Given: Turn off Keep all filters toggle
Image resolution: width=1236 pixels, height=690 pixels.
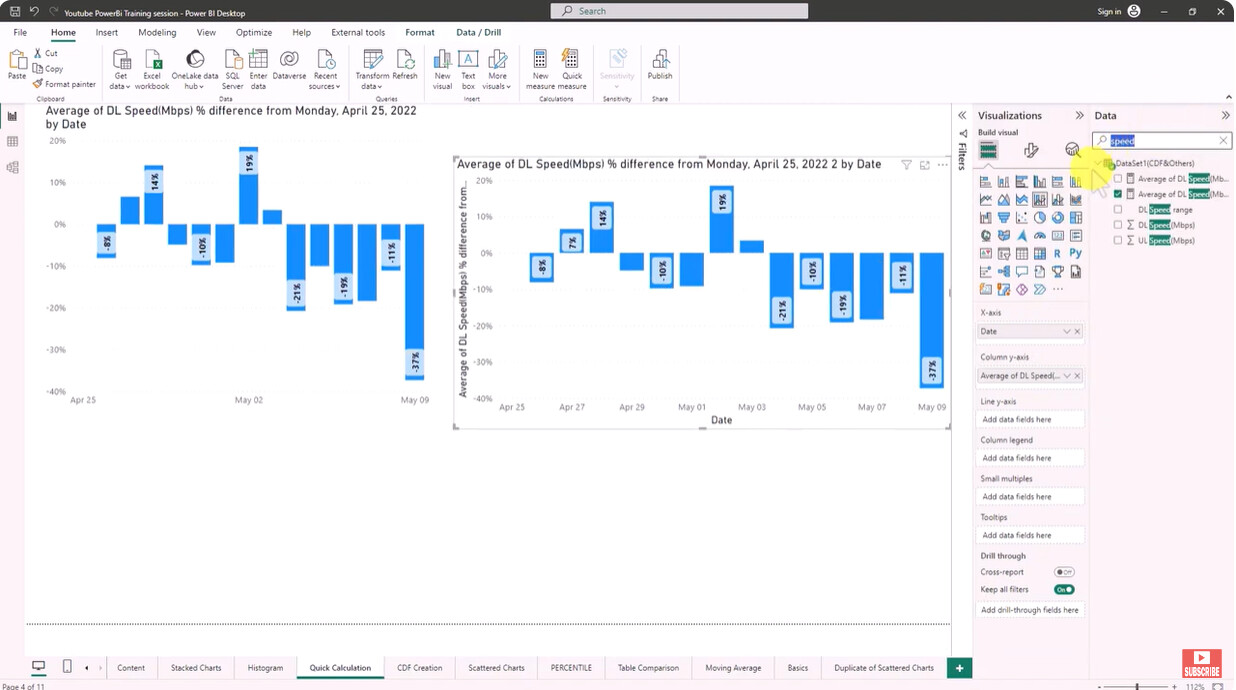Looking at the screenshot, I should tap(1062, 589).
